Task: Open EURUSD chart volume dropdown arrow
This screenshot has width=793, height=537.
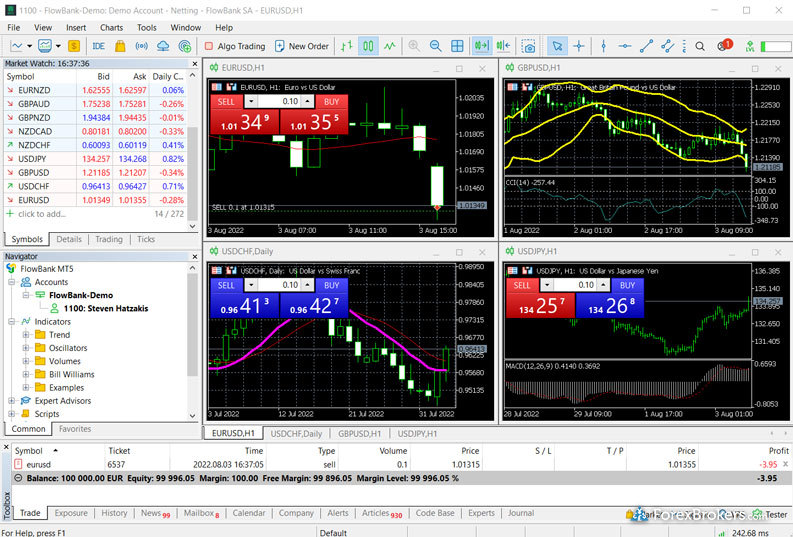Action: click(251, 102)
